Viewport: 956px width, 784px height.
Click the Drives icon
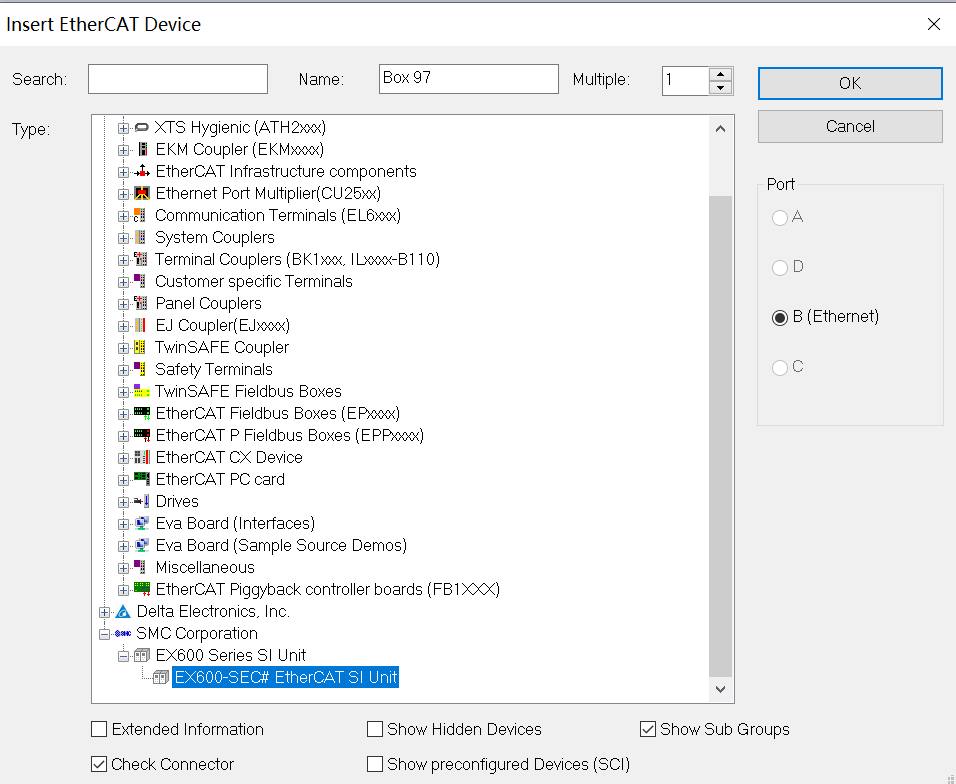pos(142,501)
